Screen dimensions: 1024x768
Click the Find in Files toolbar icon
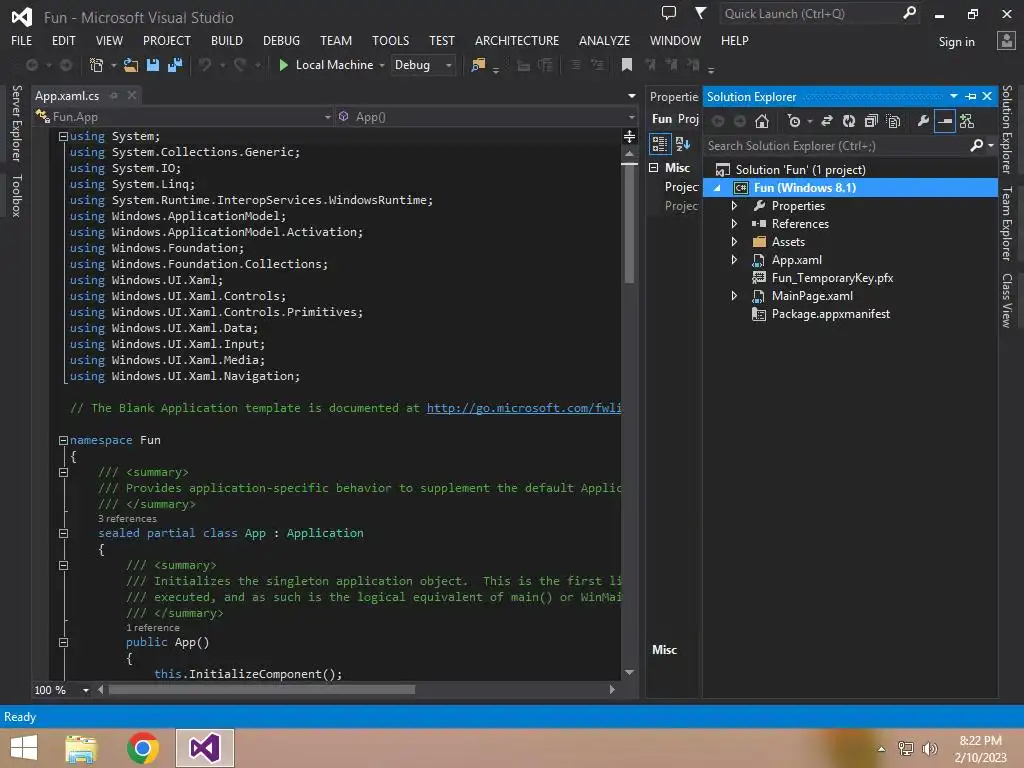point(478,65)
